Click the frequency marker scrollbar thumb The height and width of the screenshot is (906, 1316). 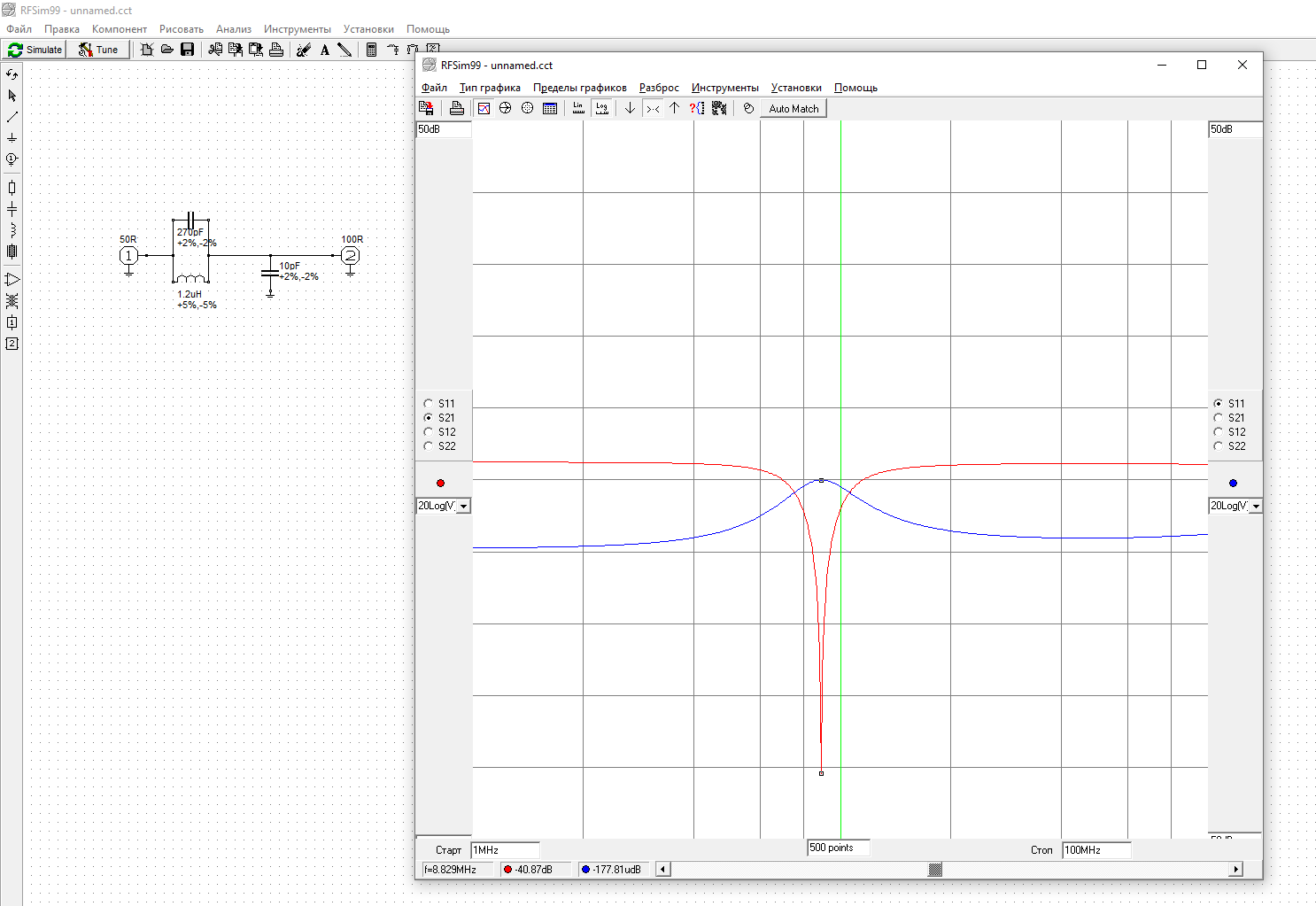pyautogui.click(x=934, y=870)
